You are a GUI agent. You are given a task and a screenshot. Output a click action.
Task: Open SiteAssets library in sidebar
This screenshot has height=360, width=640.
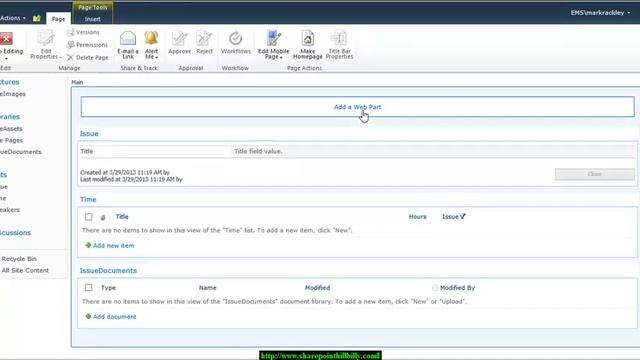(11, 129)
